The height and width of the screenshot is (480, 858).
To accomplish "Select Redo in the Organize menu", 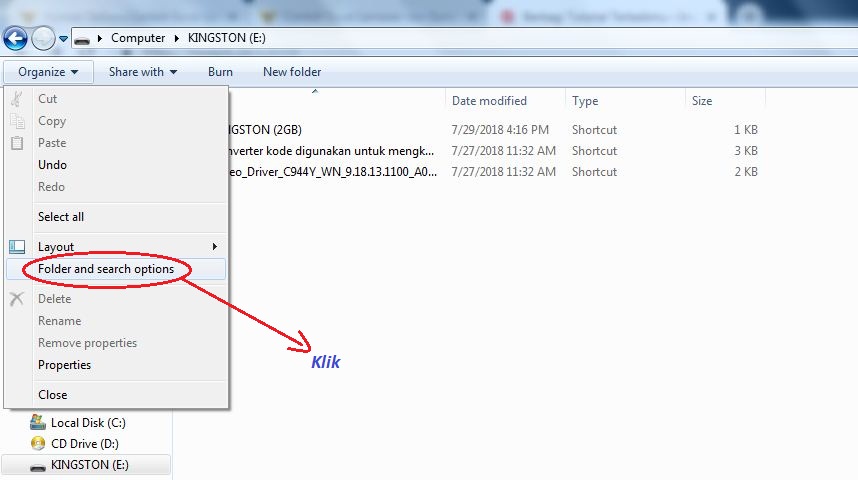I will 115,187.
